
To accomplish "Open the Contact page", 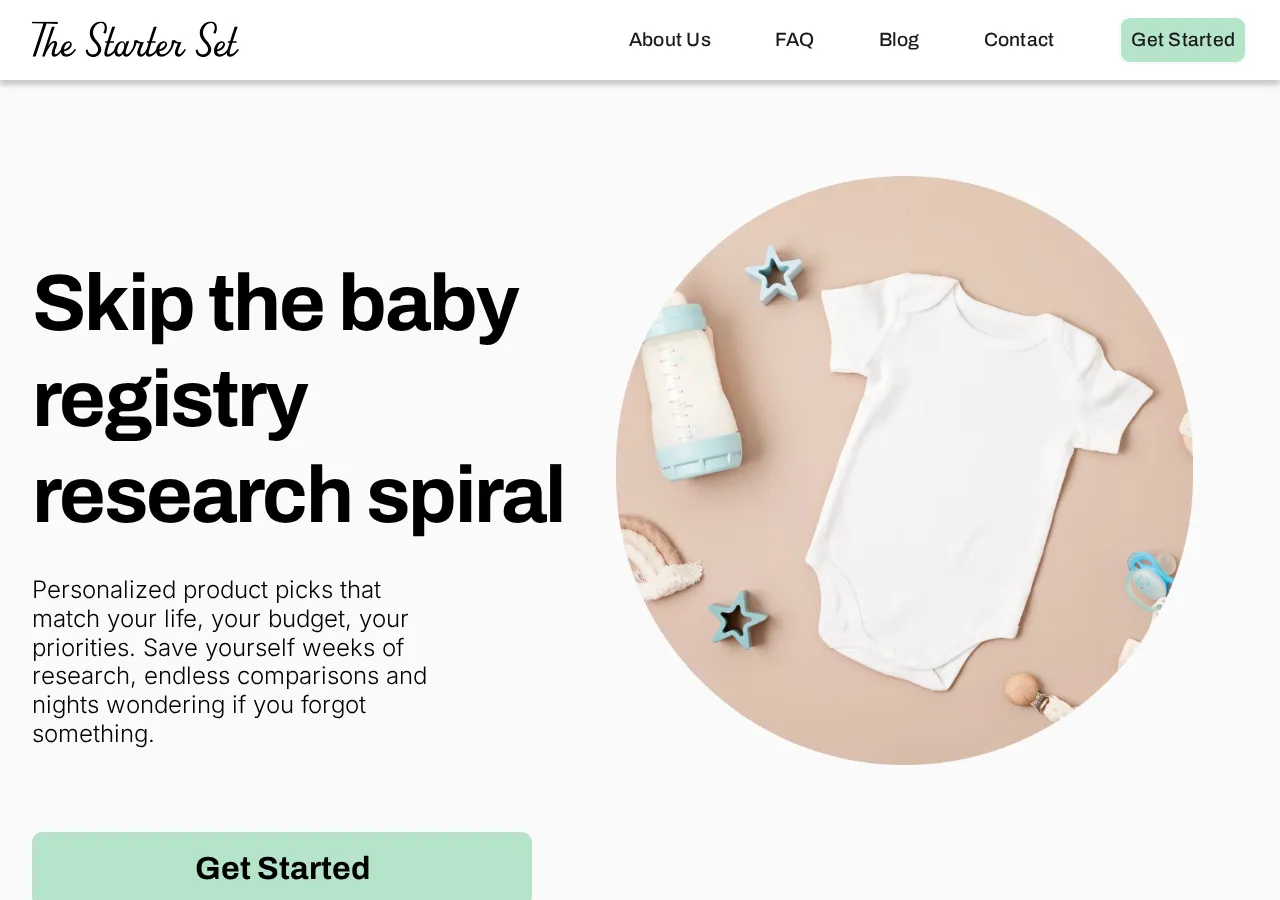I will pyautogui.click(x=1019, y=40).
